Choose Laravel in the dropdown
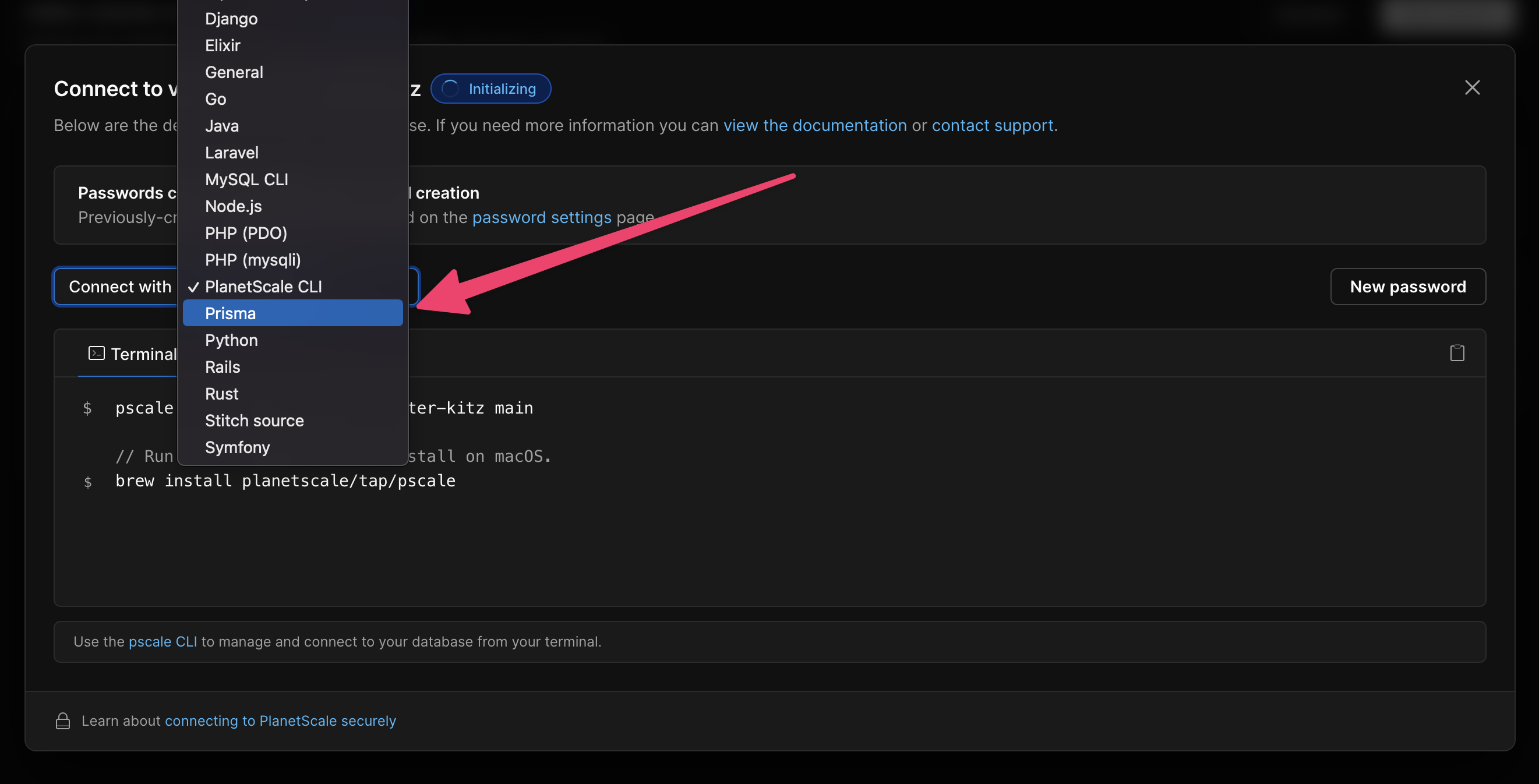This screenshot has height=784, width=1539. [231, 153]
